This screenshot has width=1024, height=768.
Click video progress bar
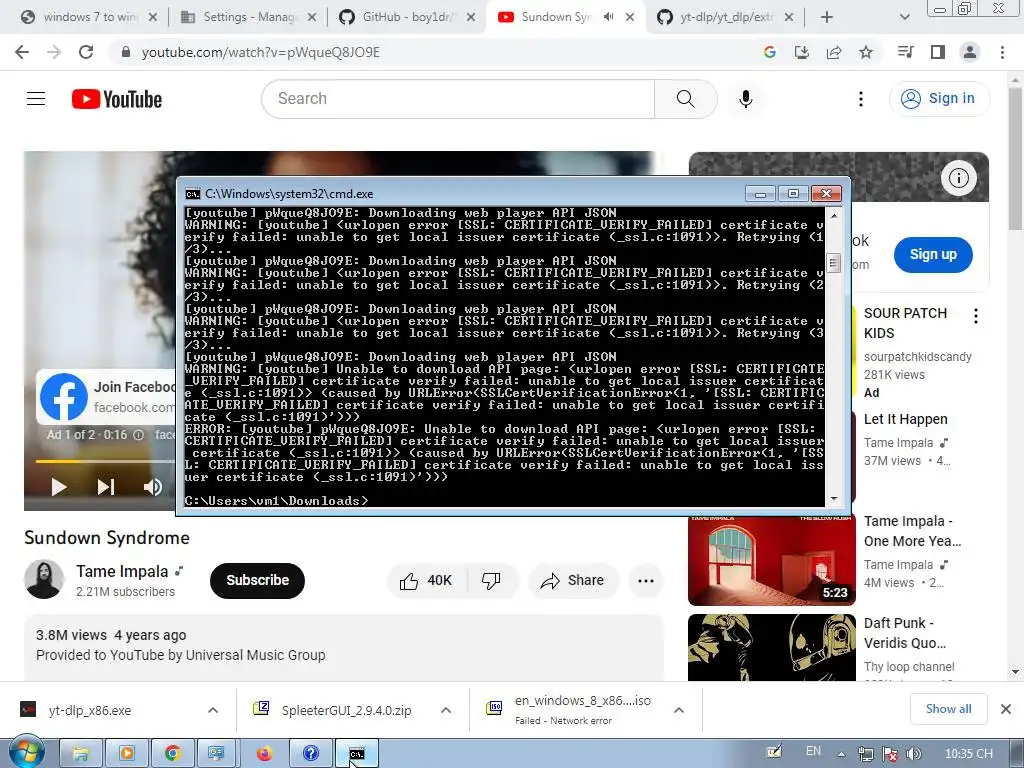(x=104, y=461)
